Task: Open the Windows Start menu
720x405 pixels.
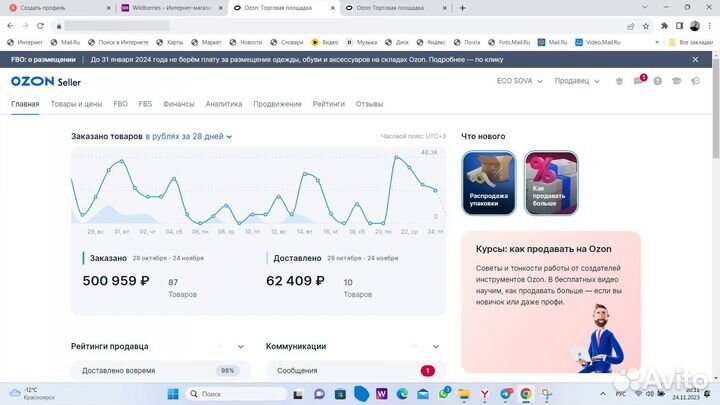Action: tap(173, 394)
